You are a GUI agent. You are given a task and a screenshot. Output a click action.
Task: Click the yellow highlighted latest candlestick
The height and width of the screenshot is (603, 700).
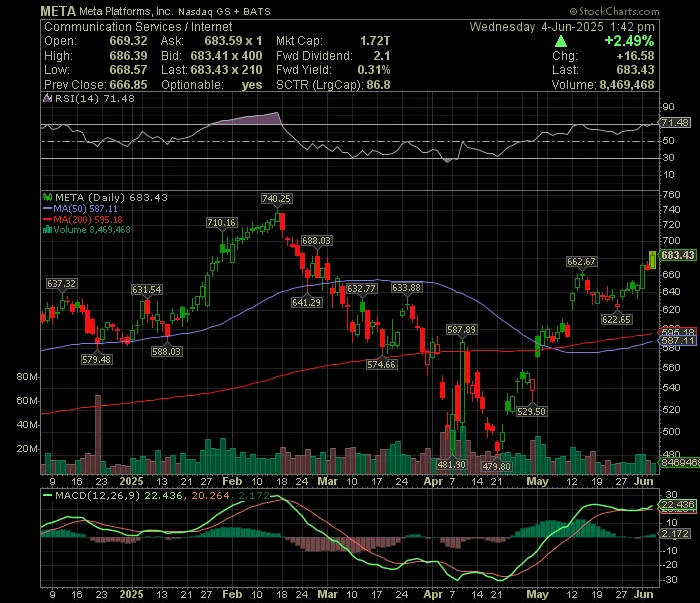[653, 260]
